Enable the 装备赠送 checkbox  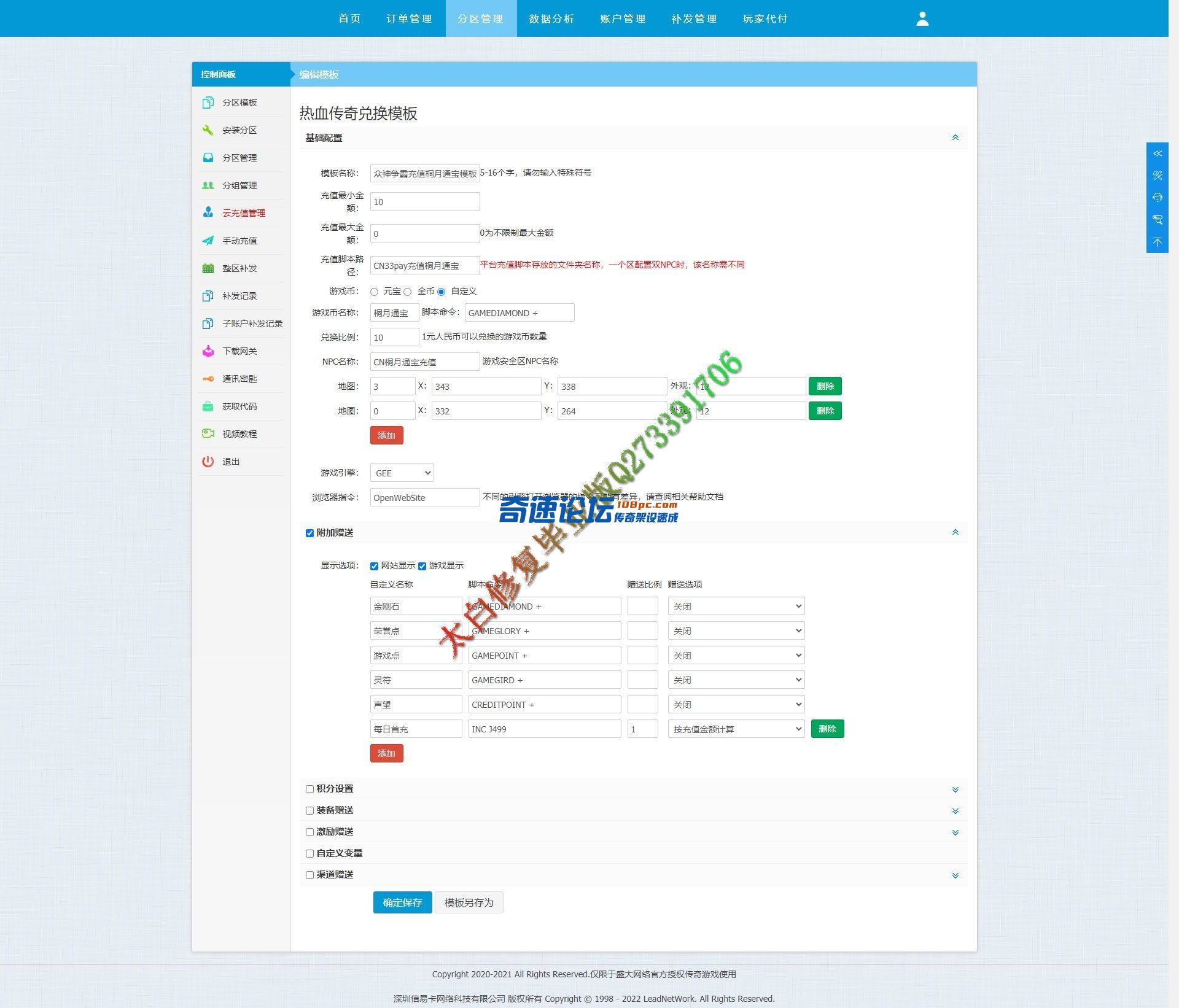[309, 810]
